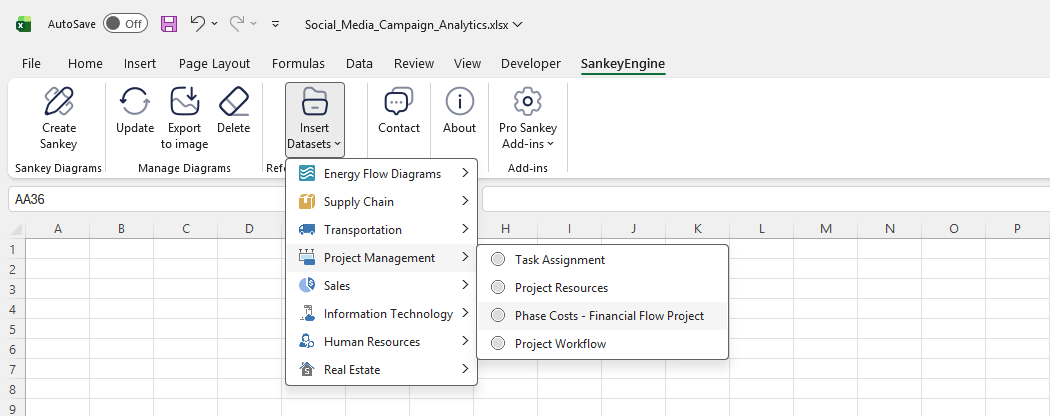The width and height of the screenshot is (1050, 416).
Task: Click the formula bar input
Action: (765, 200)
